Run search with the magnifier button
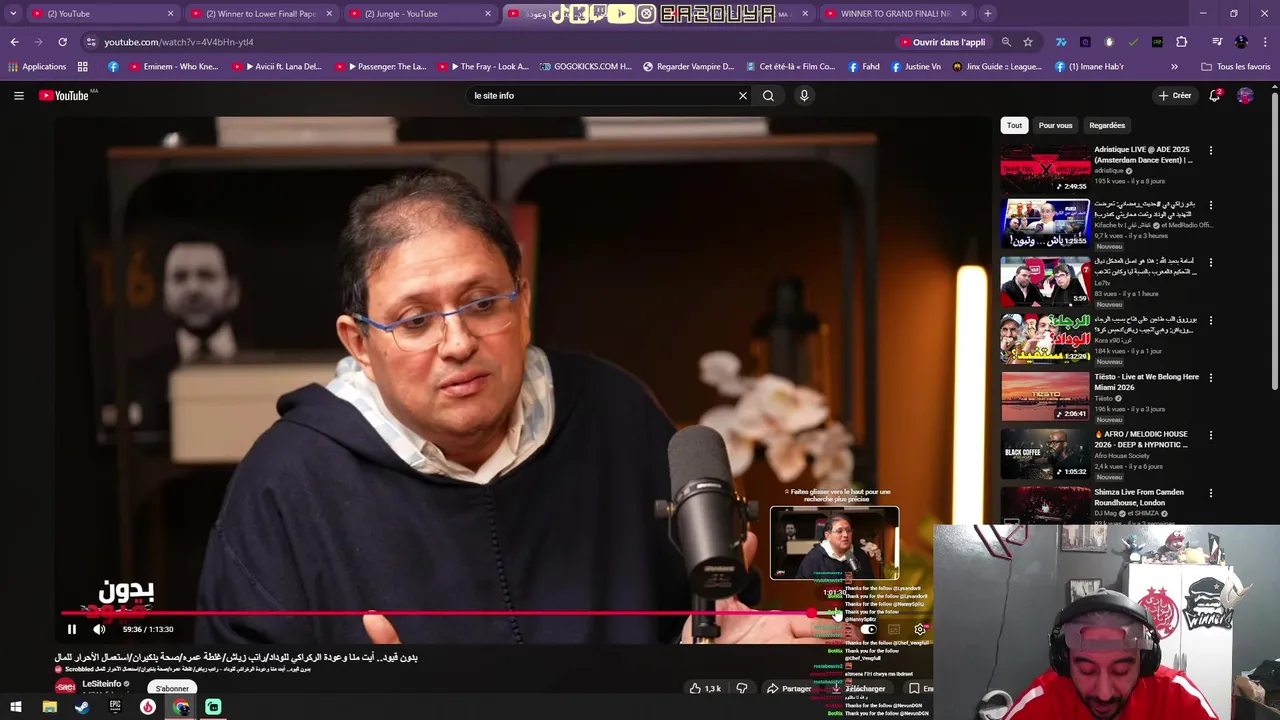1280x720 pixels. pos(768,95)
